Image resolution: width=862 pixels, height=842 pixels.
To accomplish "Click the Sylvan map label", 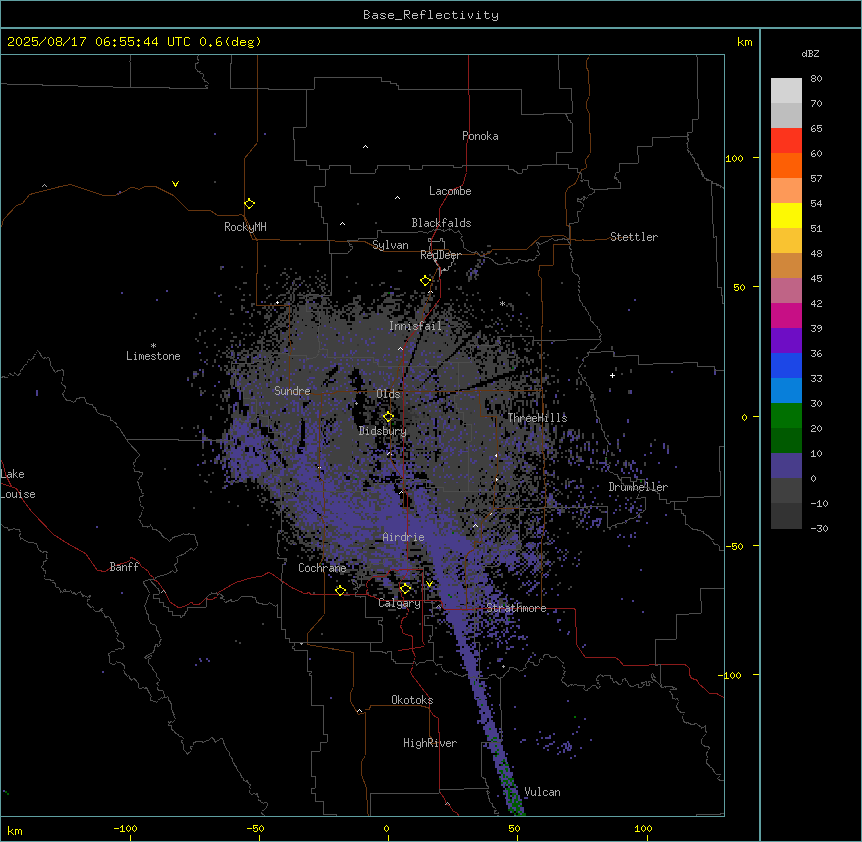I will pos(390,245).
